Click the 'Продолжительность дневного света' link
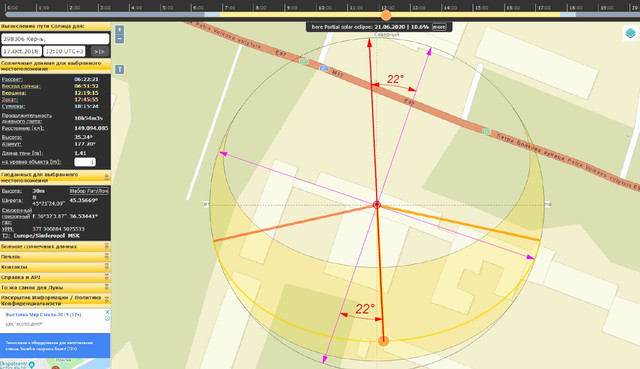This screenshot has width=640, height=369. tap(27, 118)
